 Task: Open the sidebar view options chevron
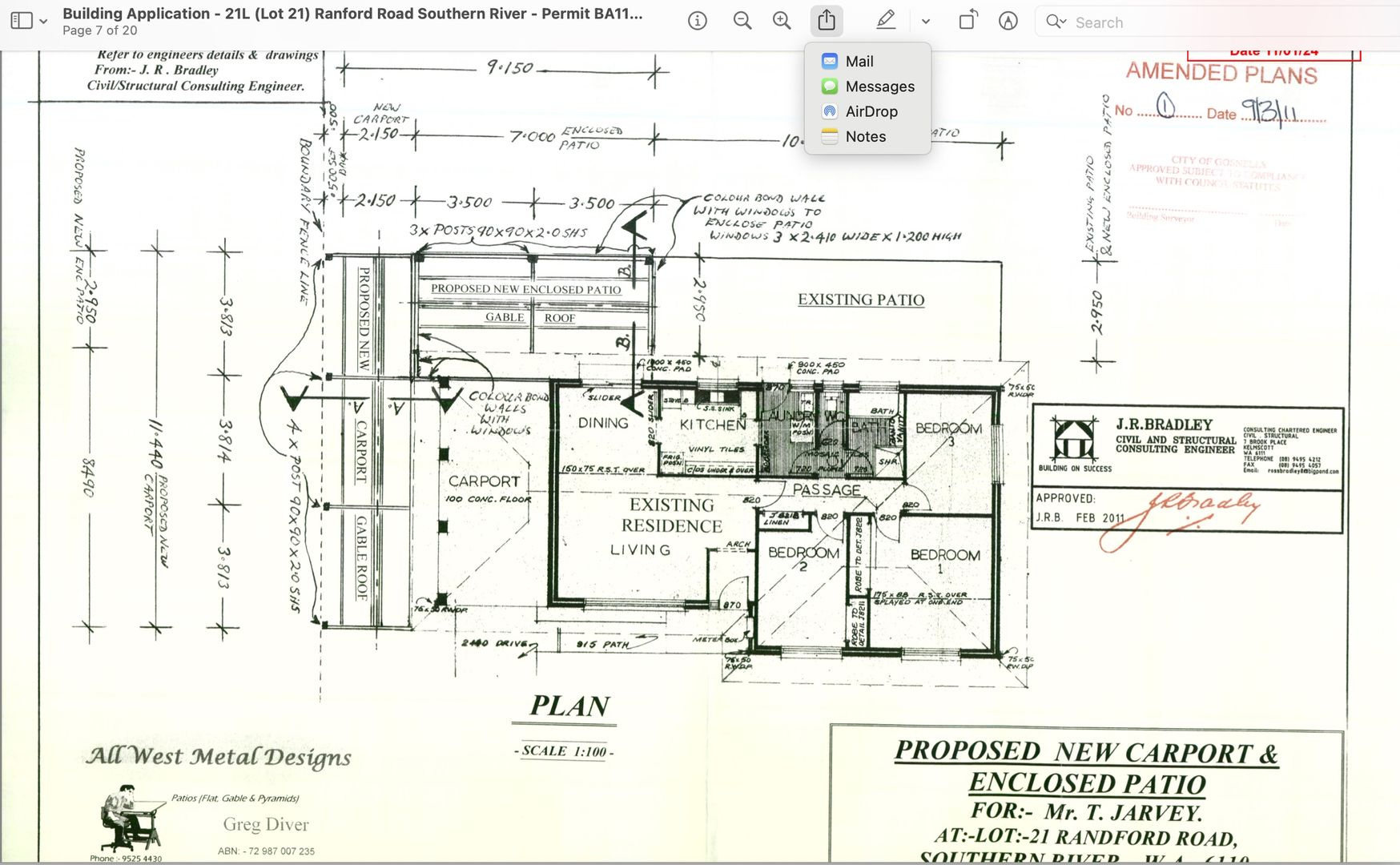(44, 22)
